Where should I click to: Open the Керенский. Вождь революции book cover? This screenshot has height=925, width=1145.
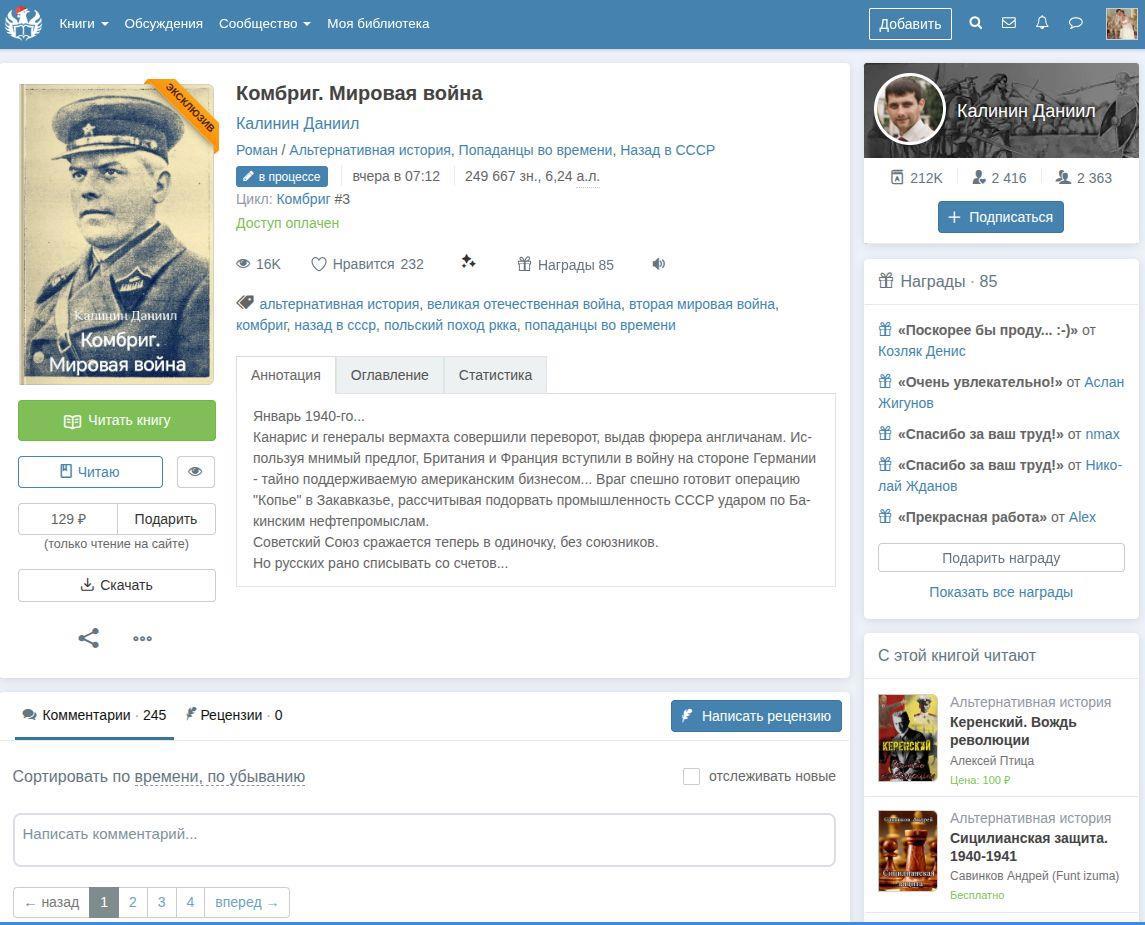tap(908, 737)
